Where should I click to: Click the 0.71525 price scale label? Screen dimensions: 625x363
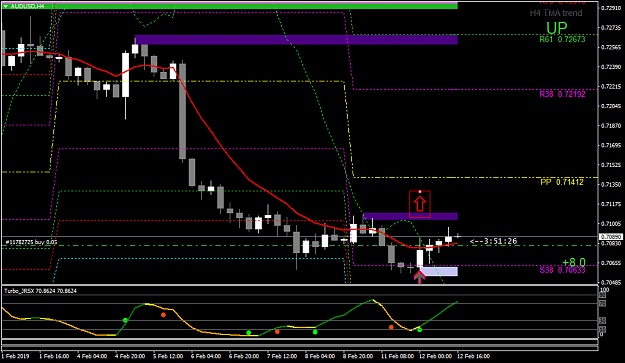click(x=611, y=165)
